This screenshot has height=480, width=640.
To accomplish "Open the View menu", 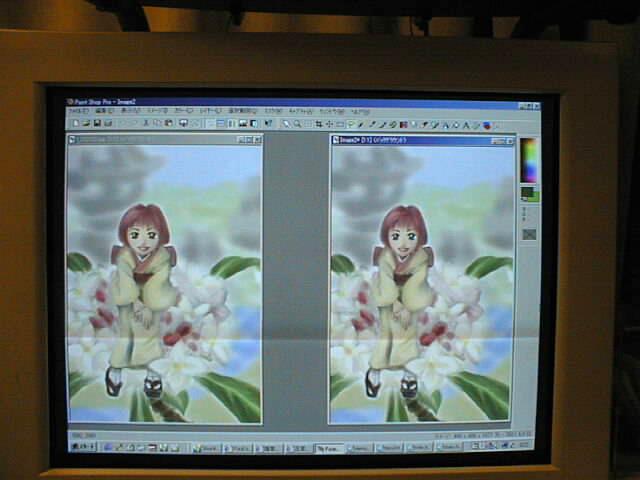I will (x=130, y=111).
